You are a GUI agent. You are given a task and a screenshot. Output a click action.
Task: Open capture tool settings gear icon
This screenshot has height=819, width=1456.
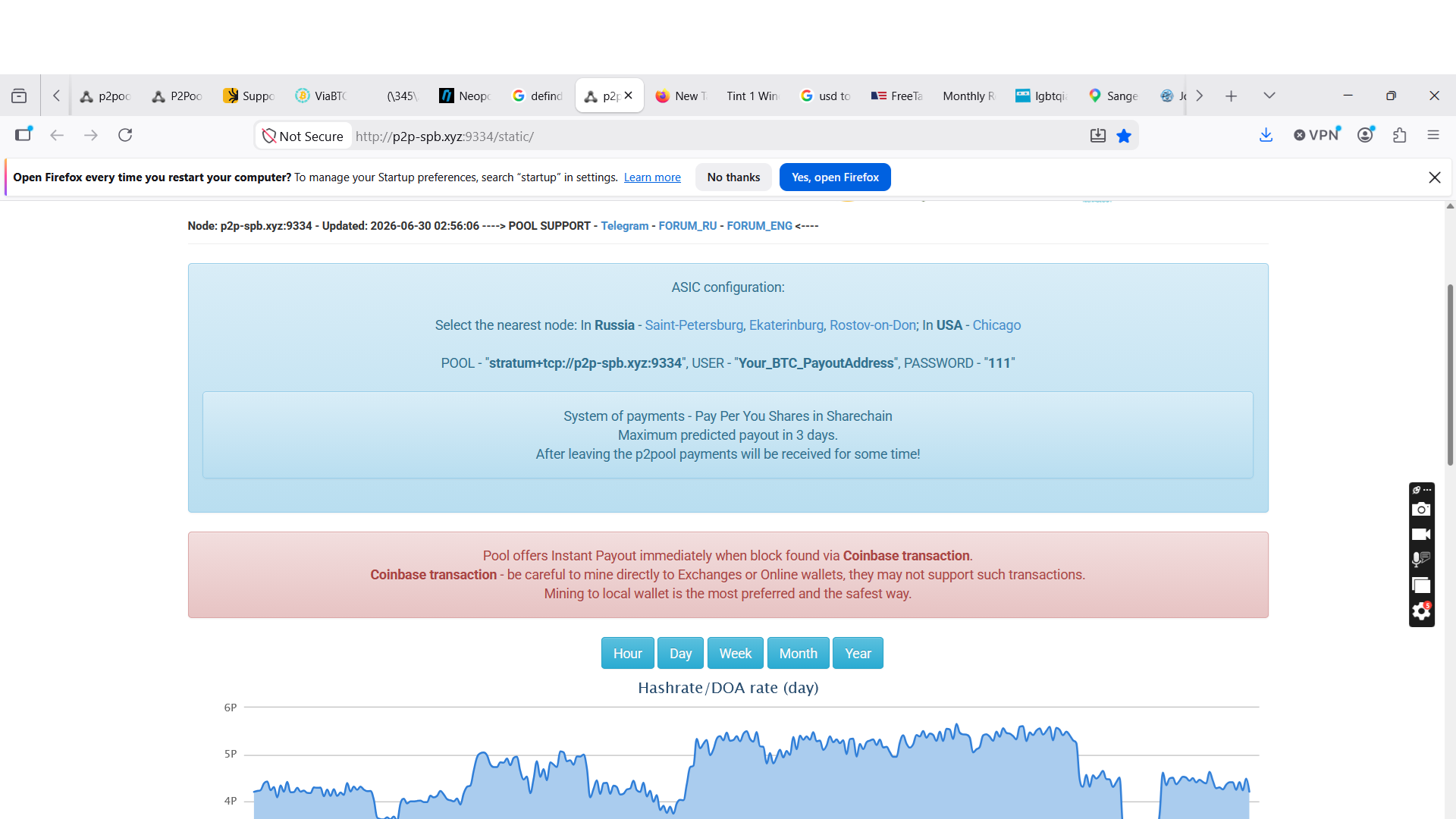(x=1421, y=611)
